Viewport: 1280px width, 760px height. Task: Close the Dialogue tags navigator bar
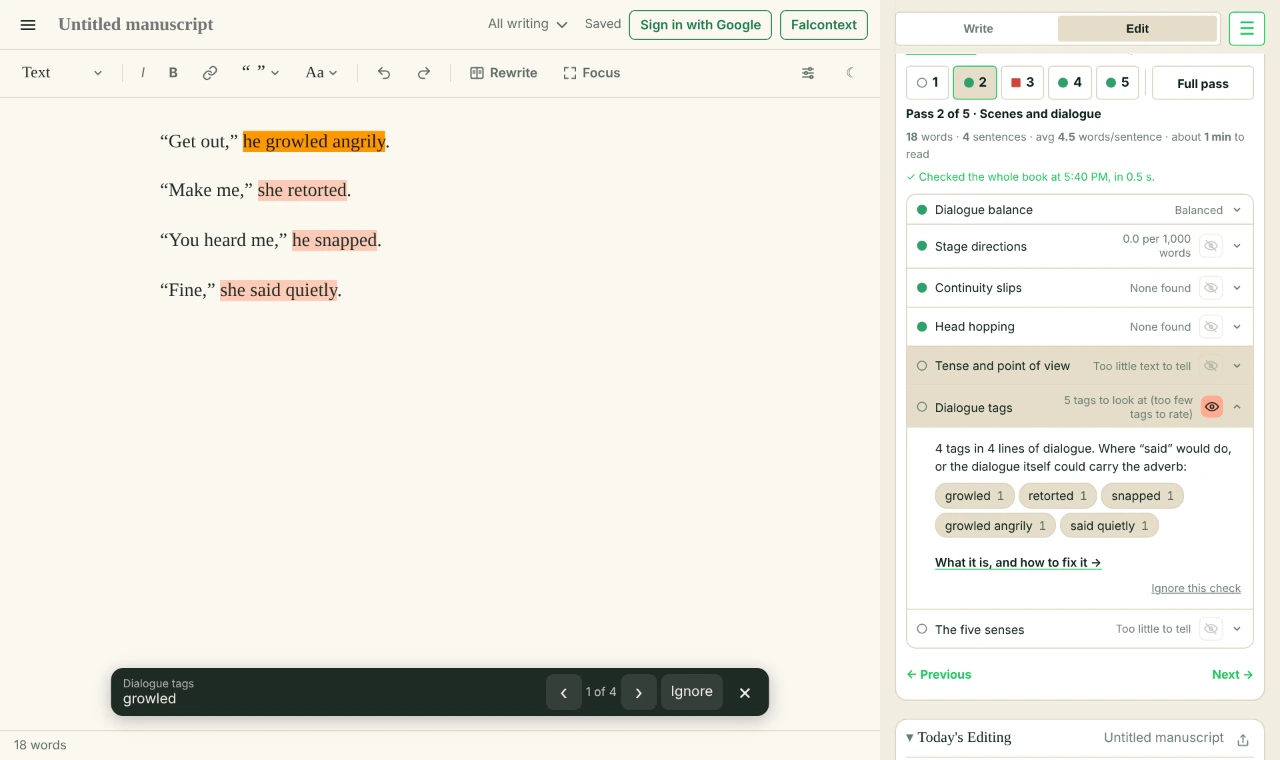[744, 692]
